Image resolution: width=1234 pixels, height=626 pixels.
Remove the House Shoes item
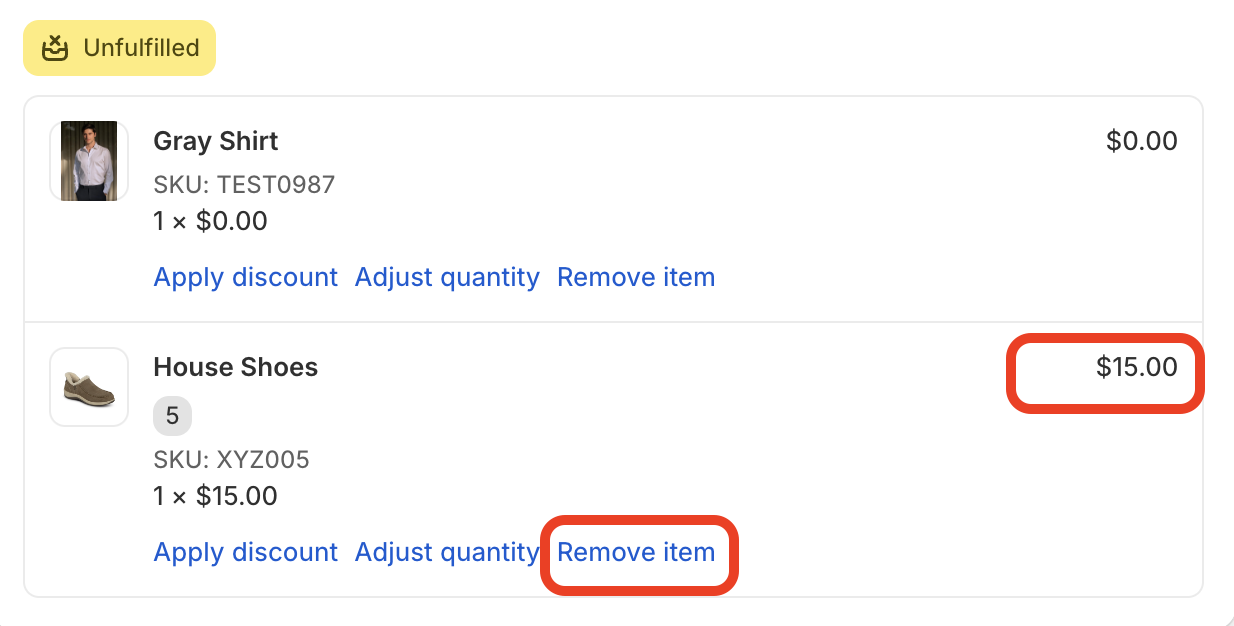[636, 552]
